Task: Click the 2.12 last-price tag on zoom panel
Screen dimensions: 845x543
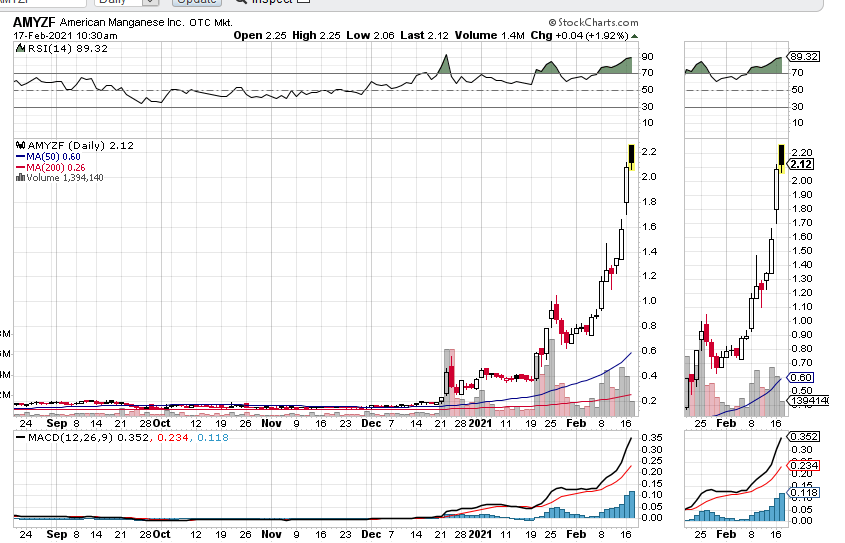Action: [x=801, y=164]
